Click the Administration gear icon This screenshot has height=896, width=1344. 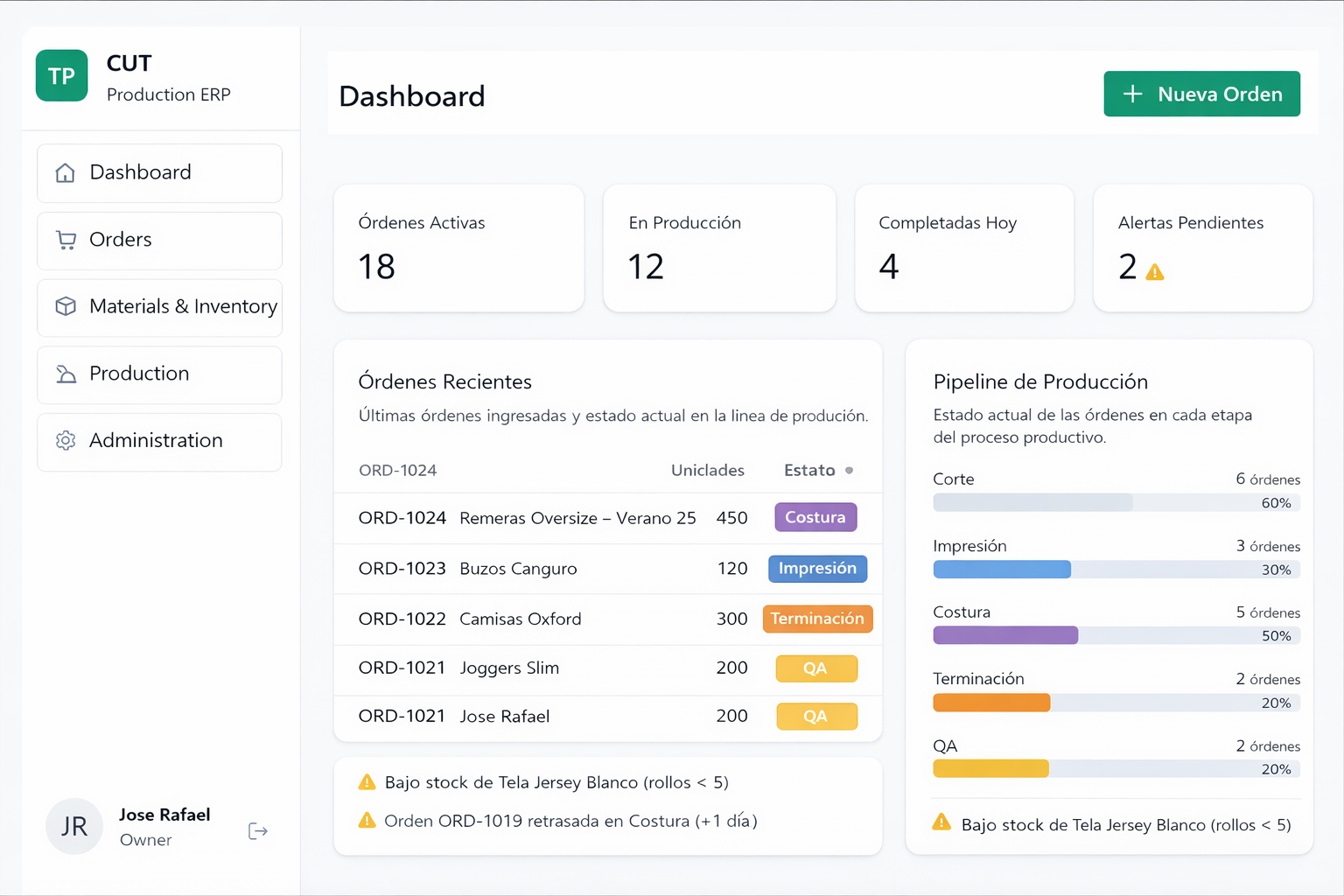click(66, 440)
